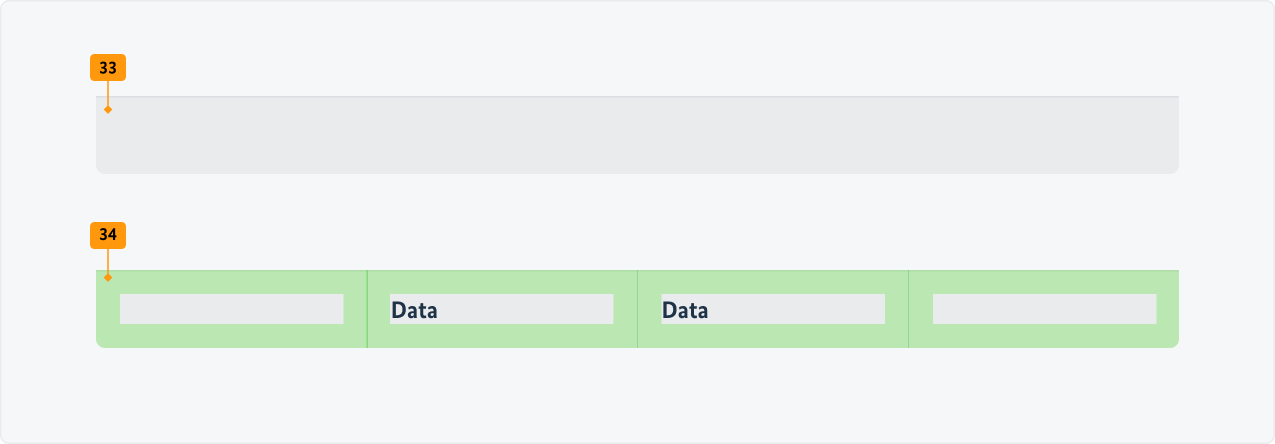Click the connector line under badge 34
This screenshot has height=444, width=1275.
click(x=108, y=261)
